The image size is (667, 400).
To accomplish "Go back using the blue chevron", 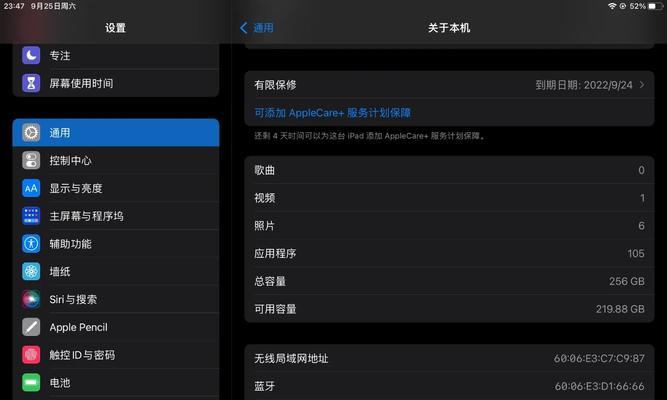I will pyautogui.click(x=244, y=28).
